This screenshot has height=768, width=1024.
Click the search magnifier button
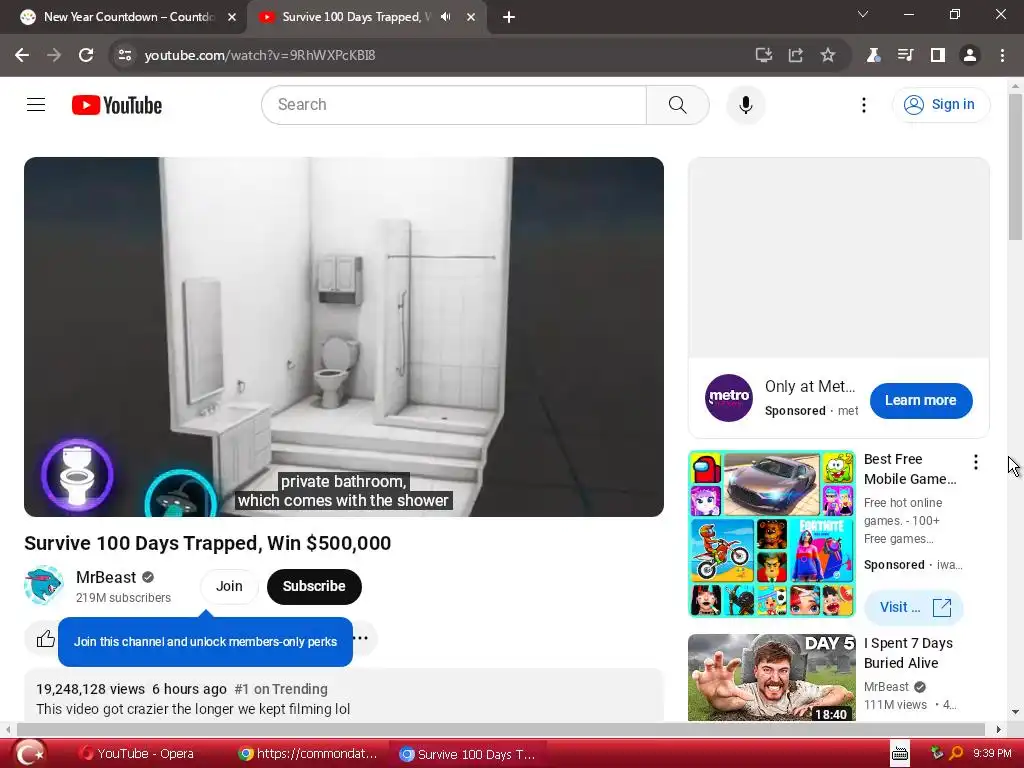677,104
